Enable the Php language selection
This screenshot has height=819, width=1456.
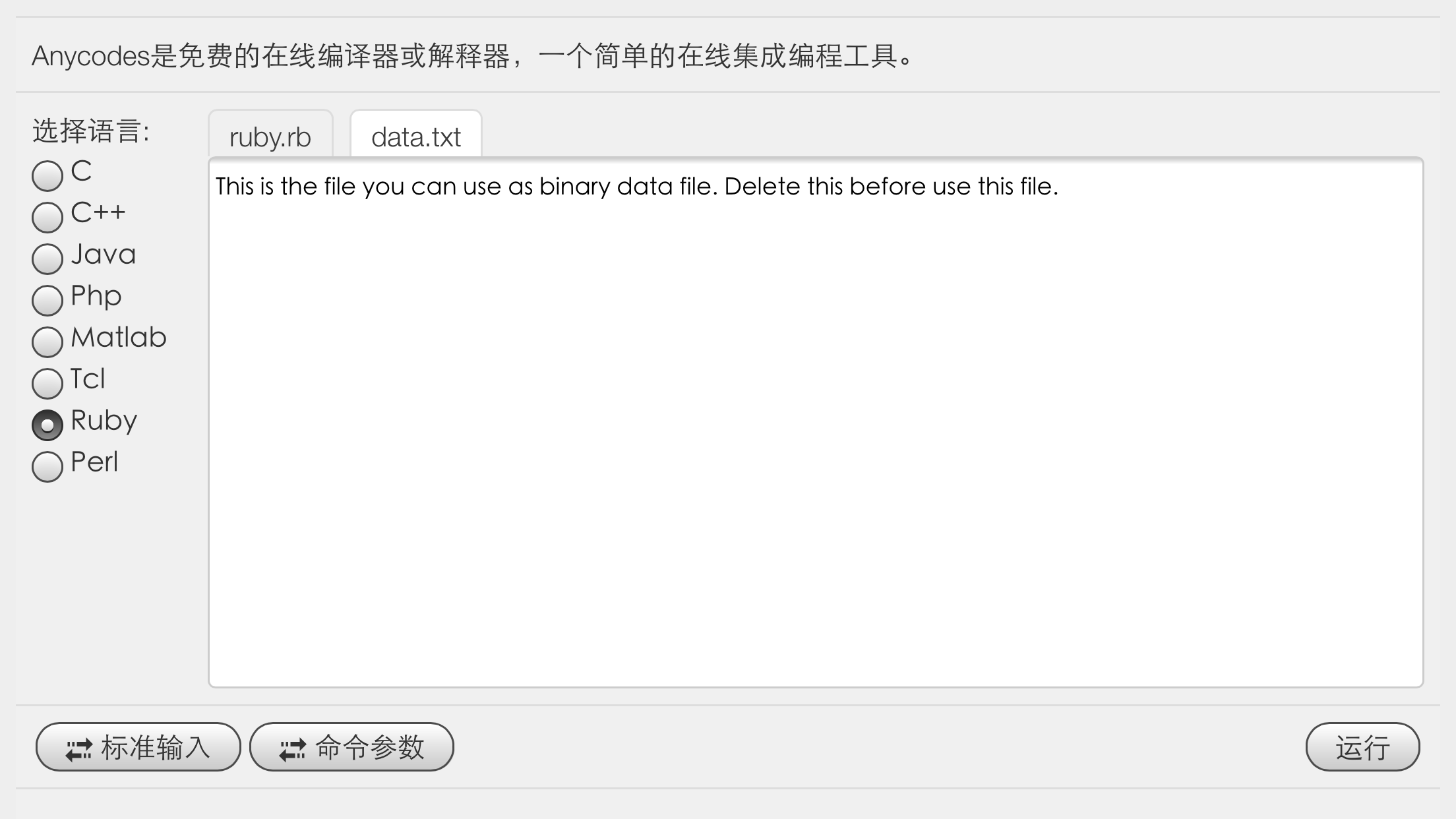point(48,300)
